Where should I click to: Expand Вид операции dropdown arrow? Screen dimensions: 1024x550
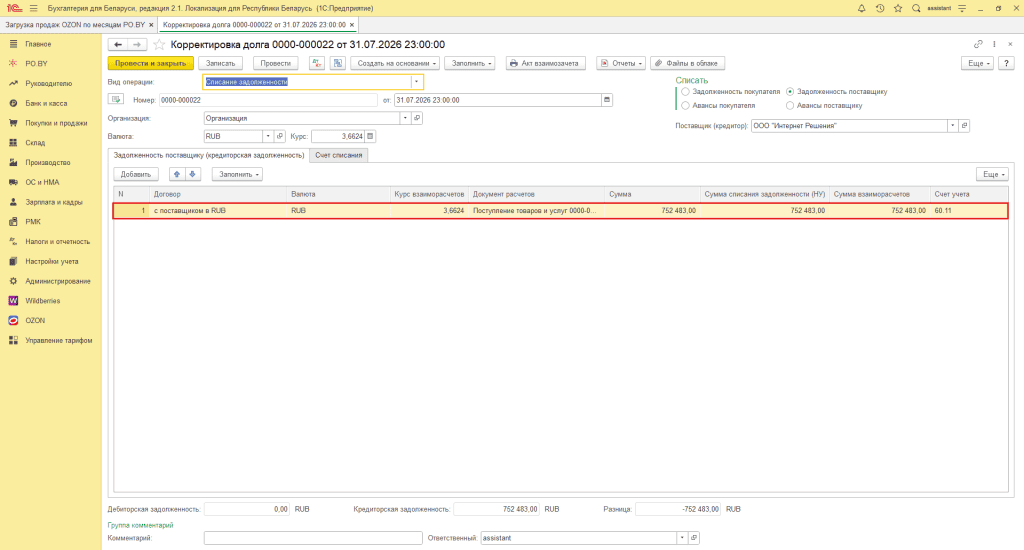[x=416, y=82]
